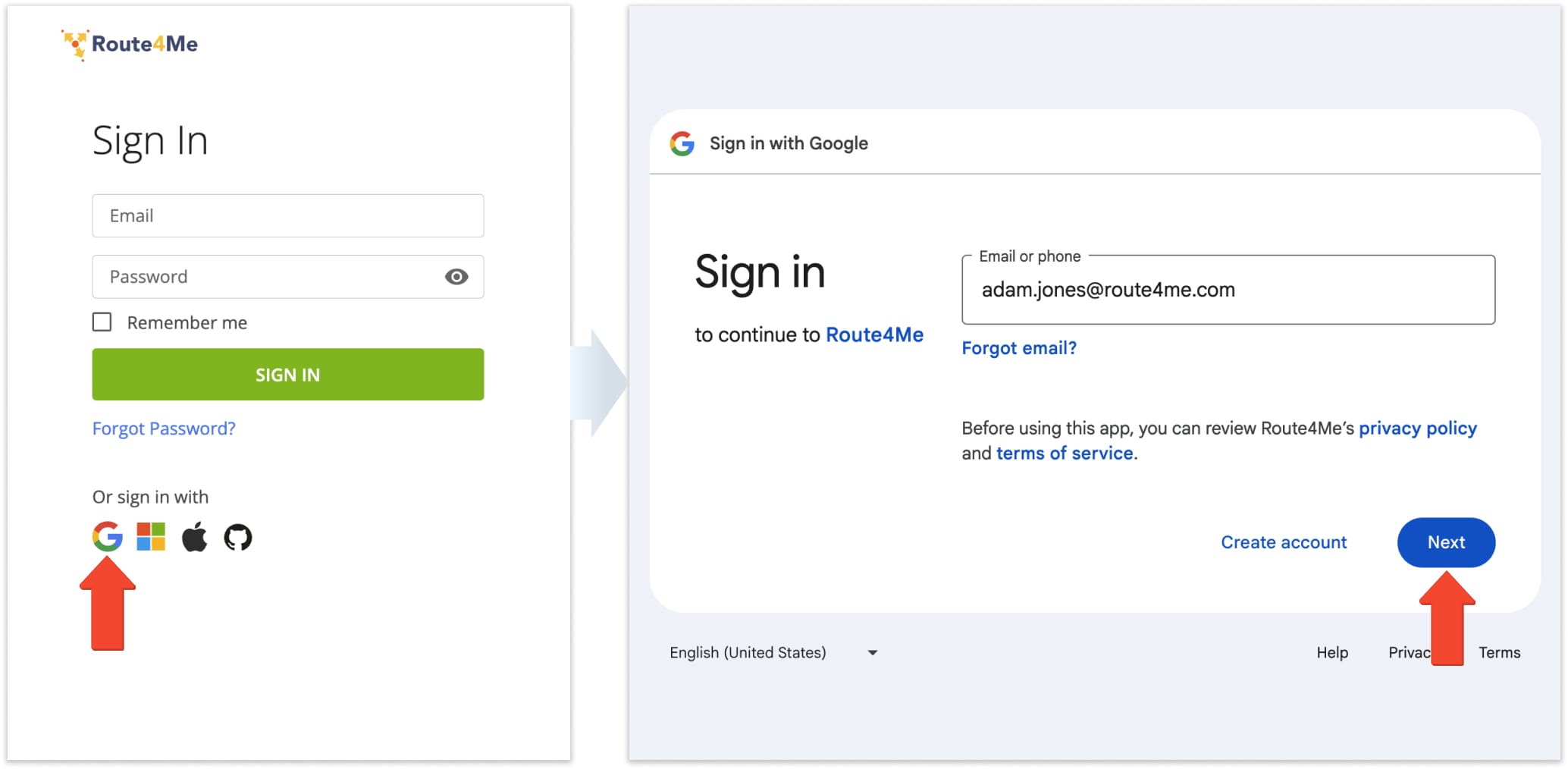
Task: Click Create account link
Action: point(1283,542)
